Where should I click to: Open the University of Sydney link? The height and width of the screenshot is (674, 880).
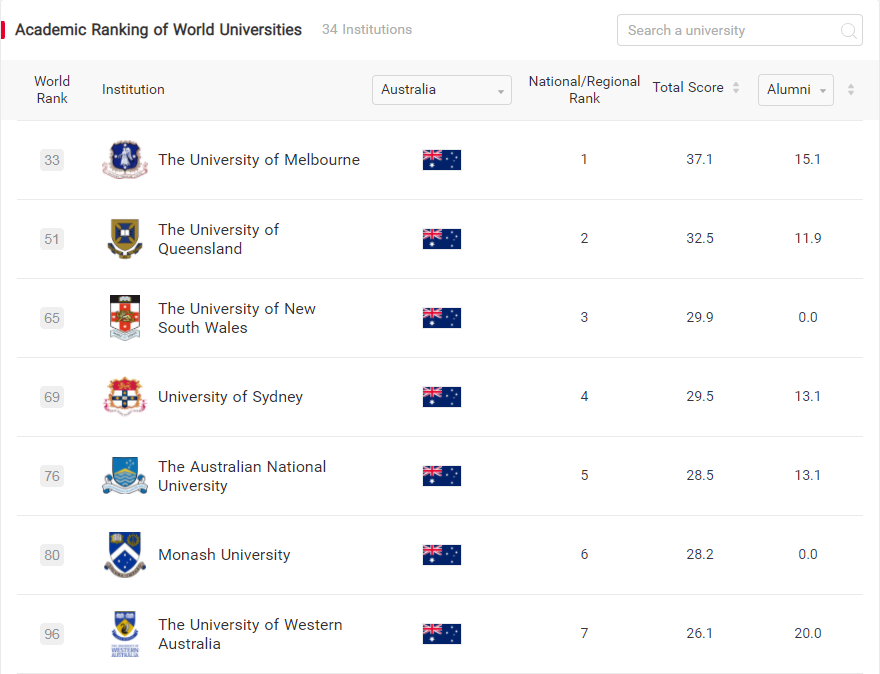230,397
